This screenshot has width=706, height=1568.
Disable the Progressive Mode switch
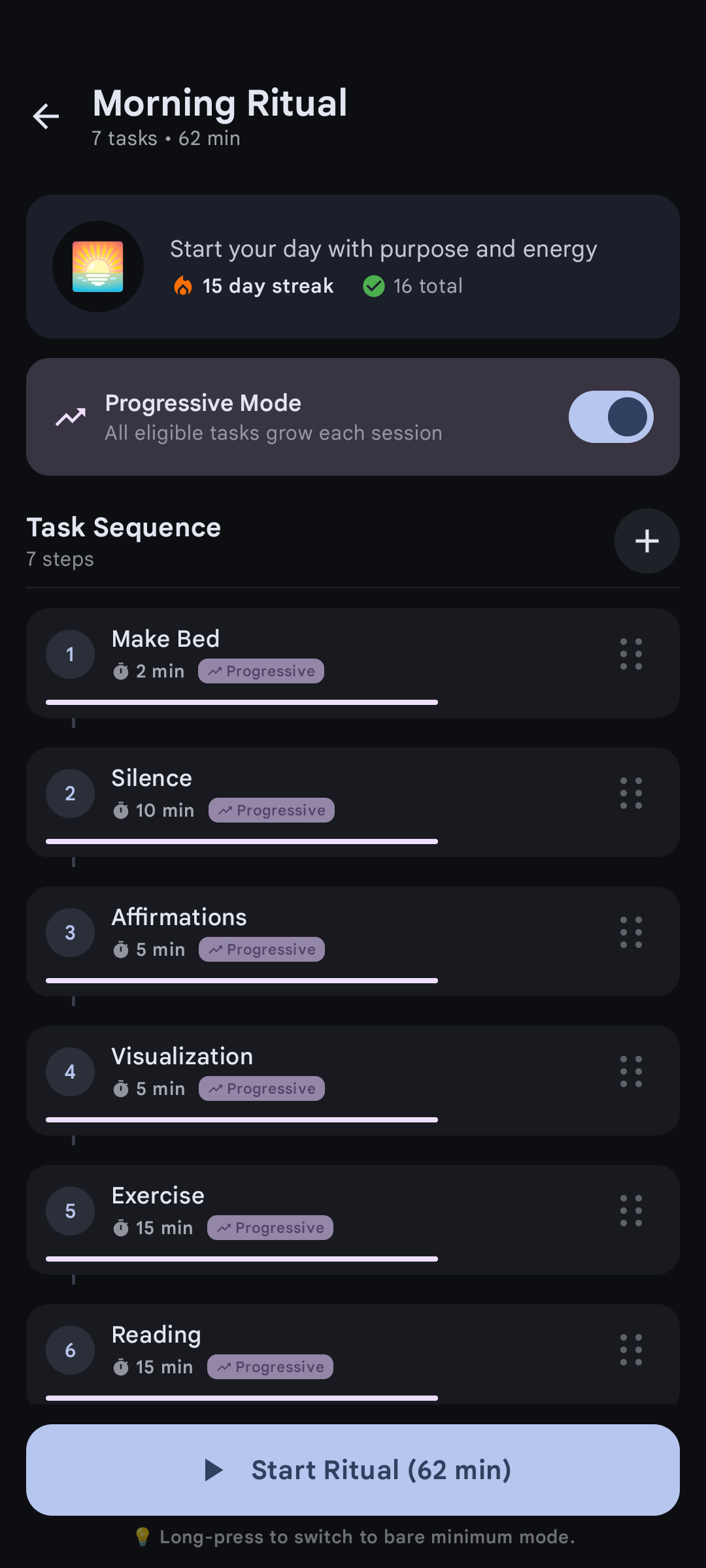pyautogui.click(x=611, y=417)
